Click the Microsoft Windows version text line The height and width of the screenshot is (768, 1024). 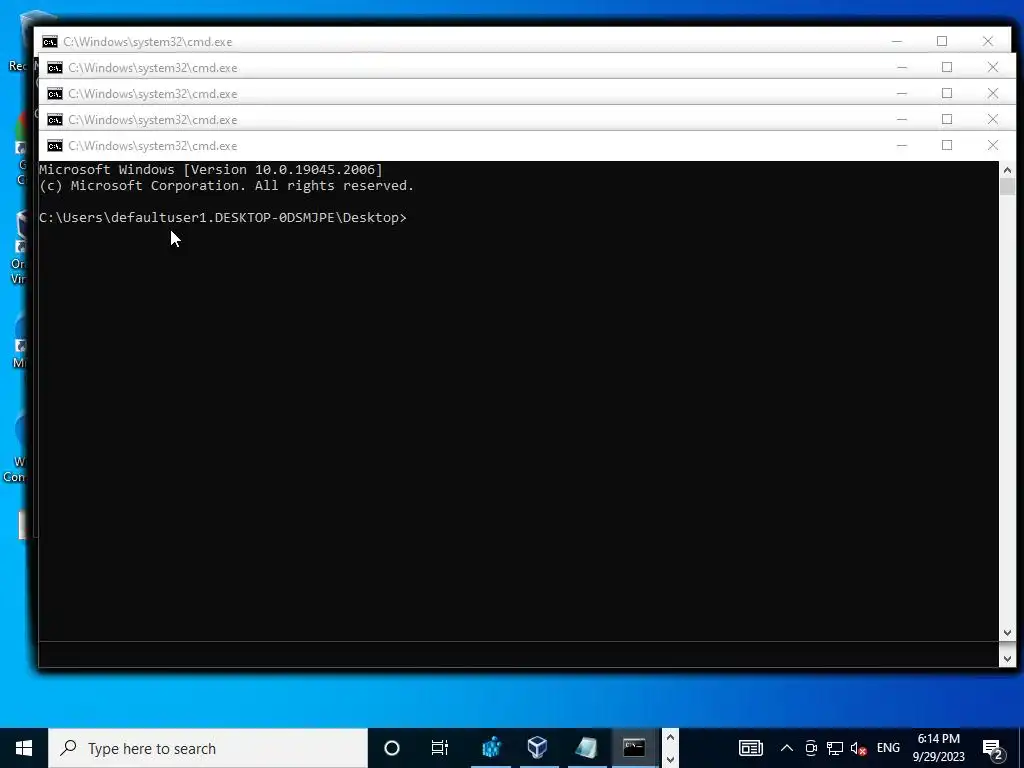[211, 170]
